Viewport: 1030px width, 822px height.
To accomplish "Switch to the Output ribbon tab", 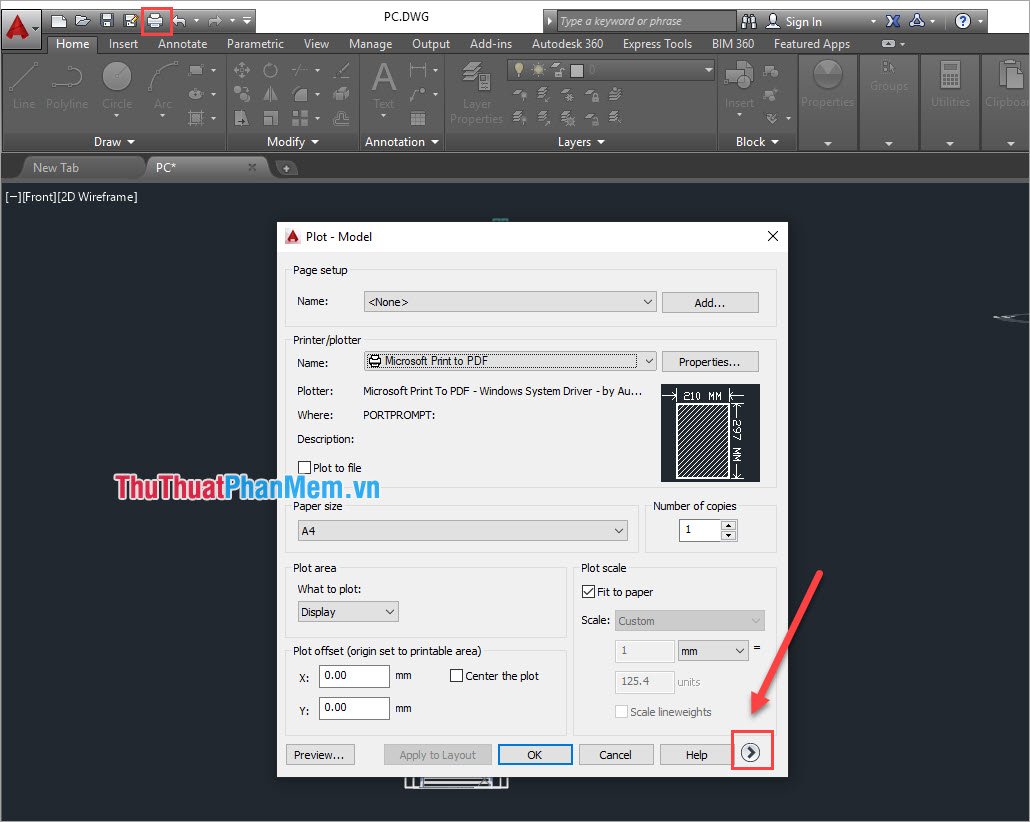I will pyautogui.click(x=431, y=44).
